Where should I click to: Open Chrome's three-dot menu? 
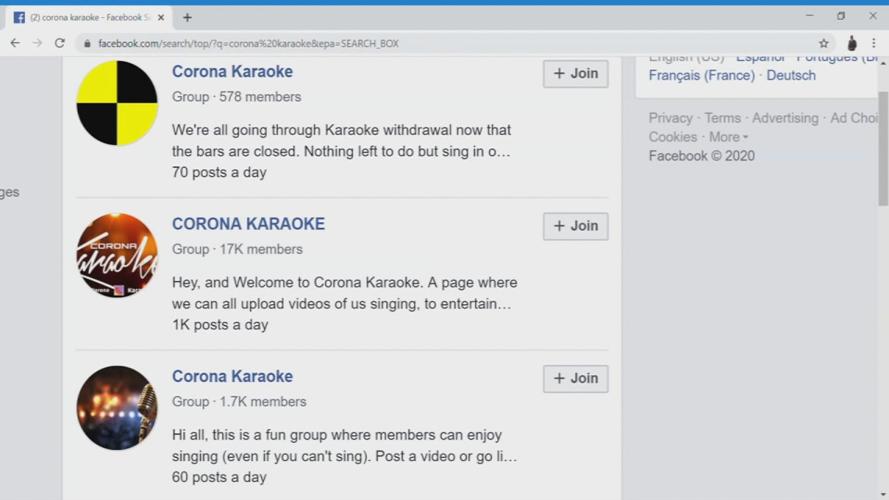(x=874, y=43)
